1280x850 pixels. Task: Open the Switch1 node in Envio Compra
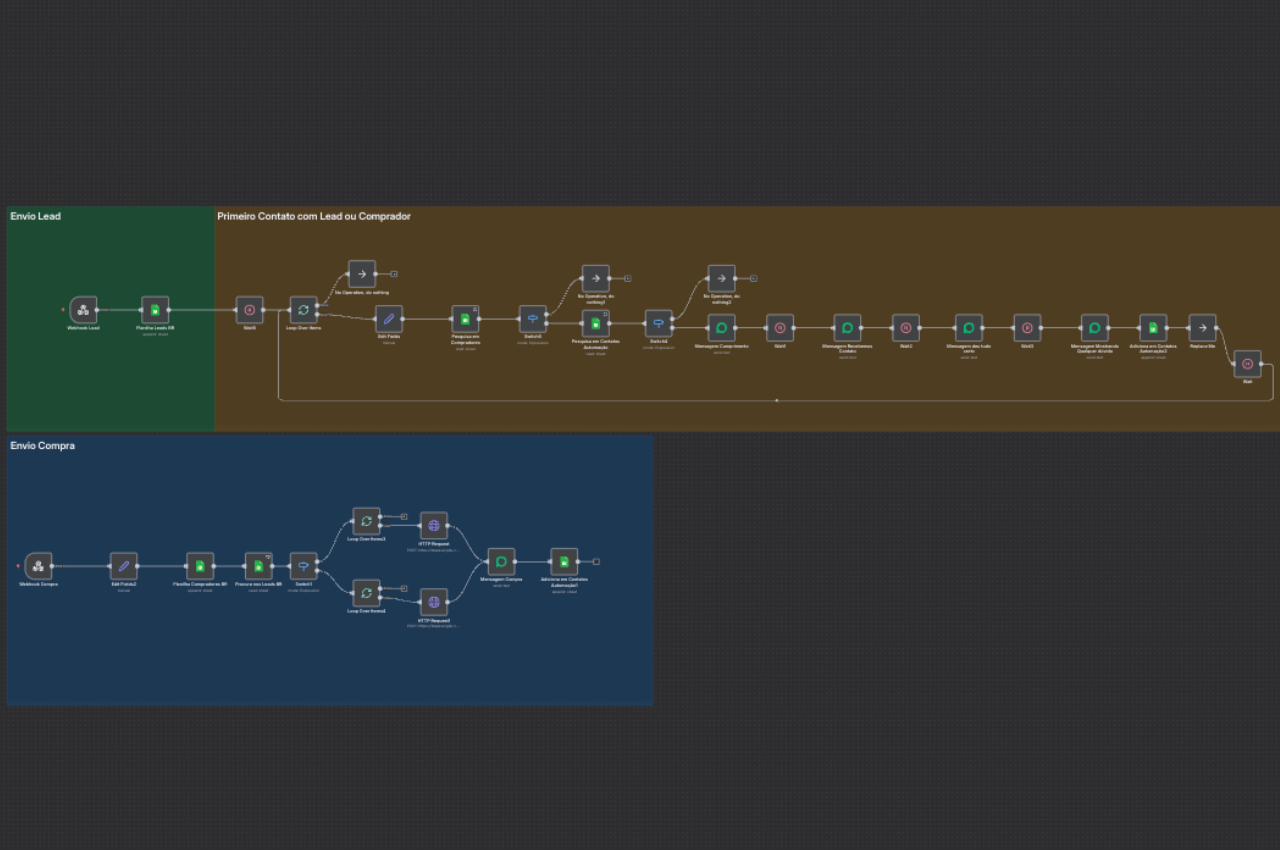pyautogui.click(x=304, y=566)
